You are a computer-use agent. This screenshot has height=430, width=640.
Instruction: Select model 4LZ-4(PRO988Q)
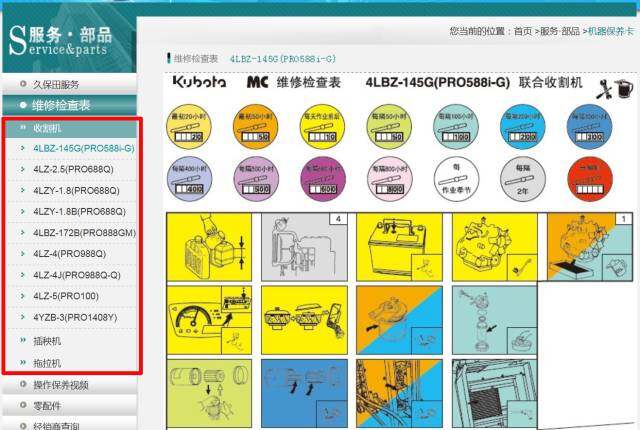tap(70, 254)
